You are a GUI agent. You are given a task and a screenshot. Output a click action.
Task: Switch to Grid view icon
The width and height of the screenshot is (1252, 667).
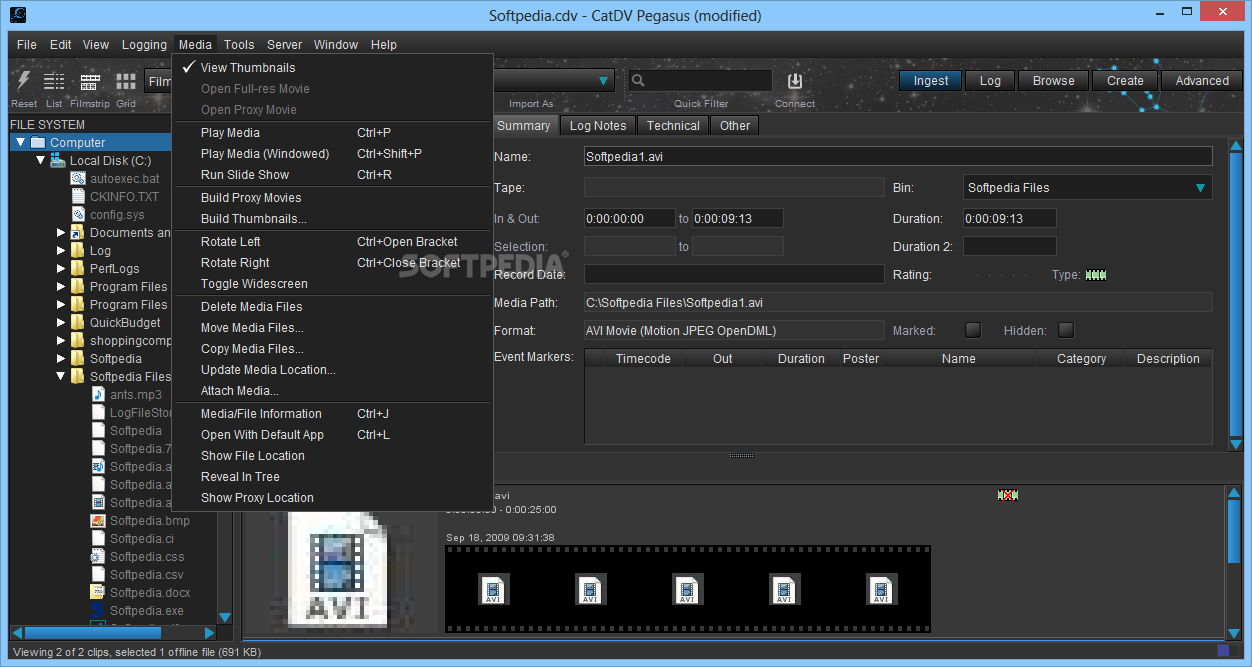point(126,82)
